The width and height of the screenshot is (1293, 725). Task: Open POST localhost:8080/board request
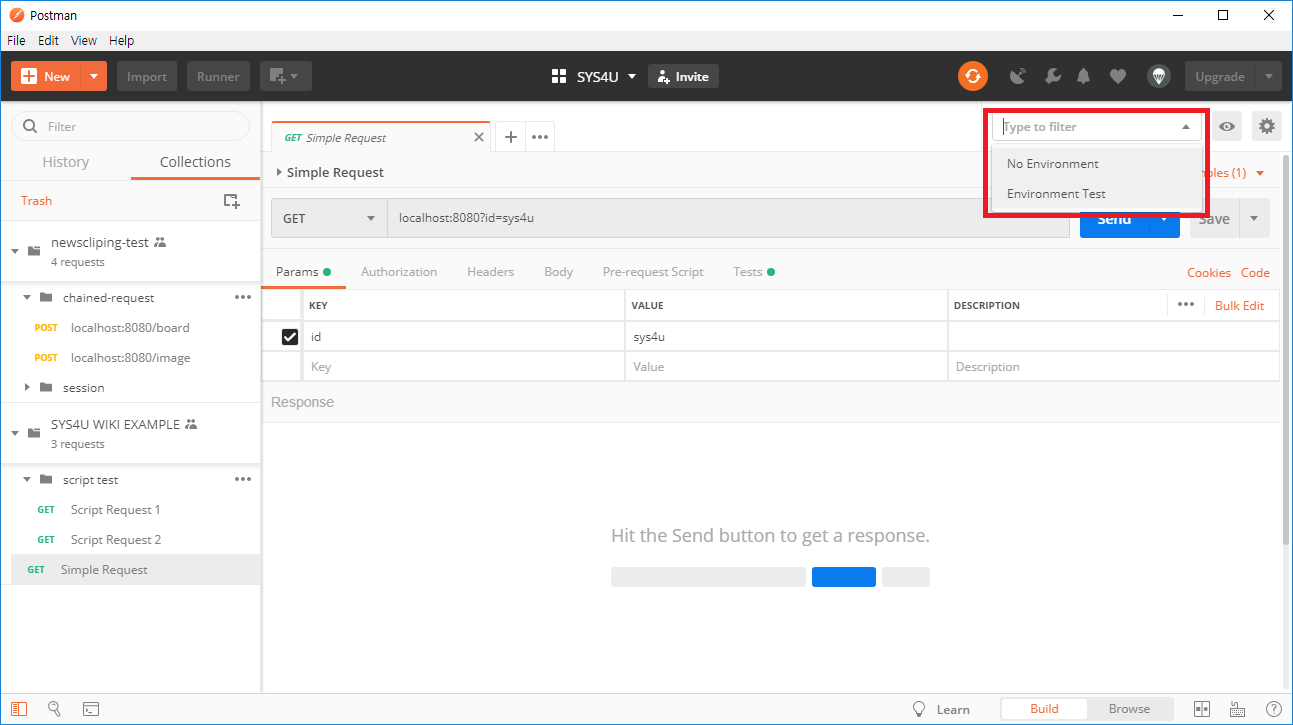tap(130, 327)
